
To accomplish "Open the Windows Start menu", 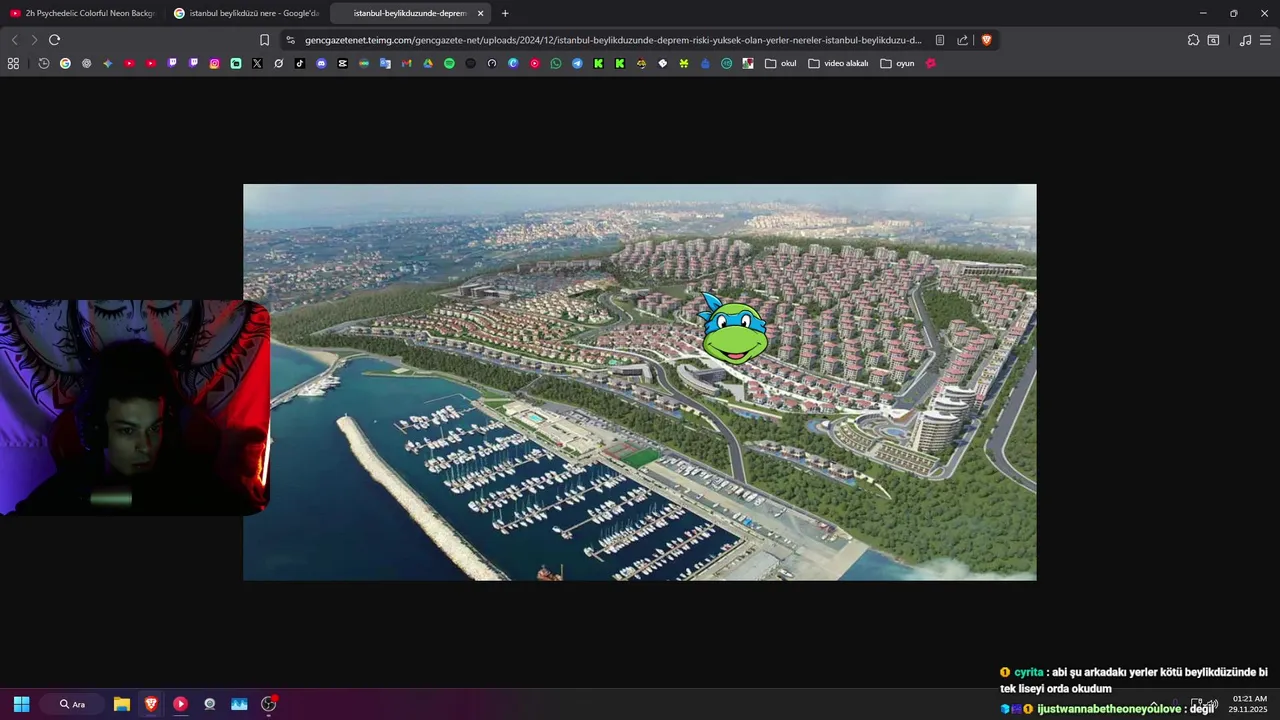I will 21,704.
